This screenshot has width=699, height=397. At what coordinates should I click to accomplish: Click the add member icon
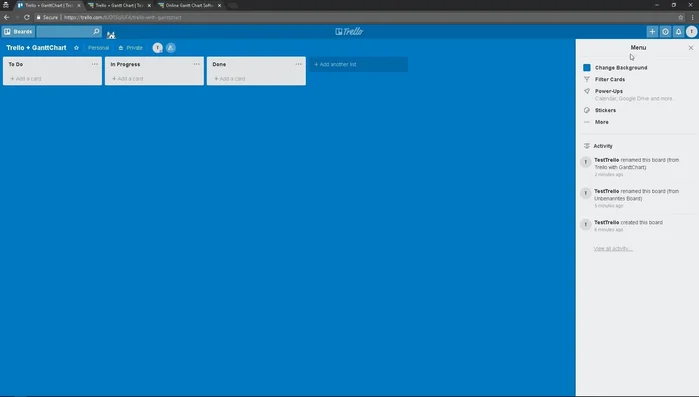(171, 48)
